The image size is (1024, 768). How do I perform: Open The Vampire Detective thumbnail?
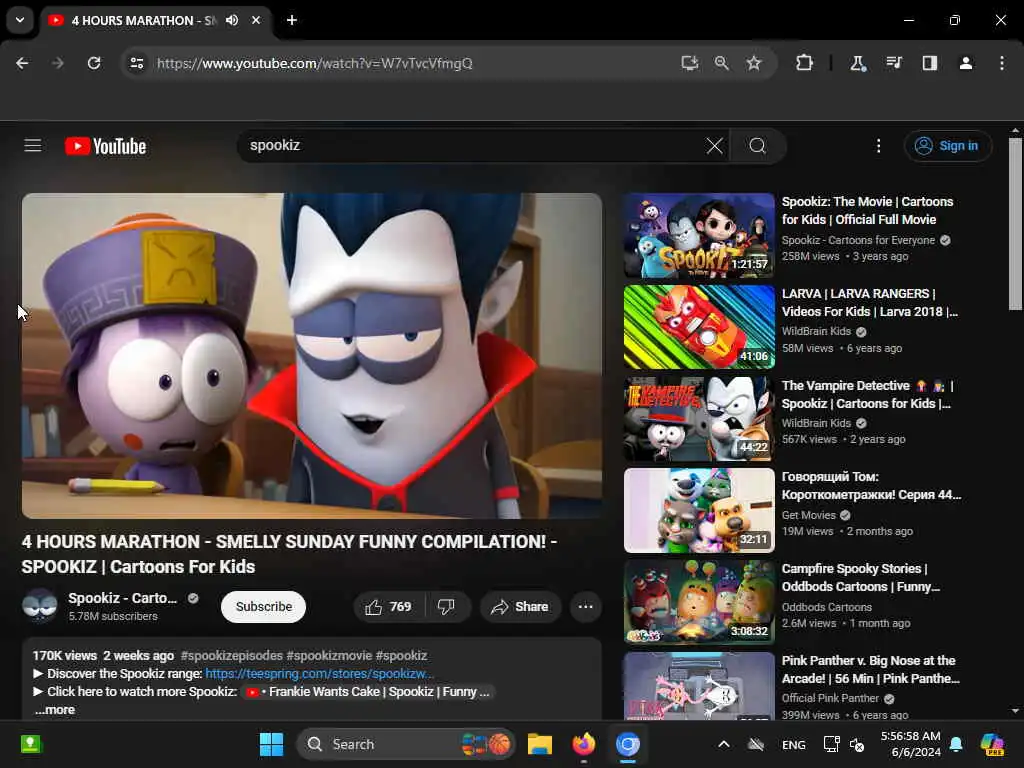(x=699, y=419)
